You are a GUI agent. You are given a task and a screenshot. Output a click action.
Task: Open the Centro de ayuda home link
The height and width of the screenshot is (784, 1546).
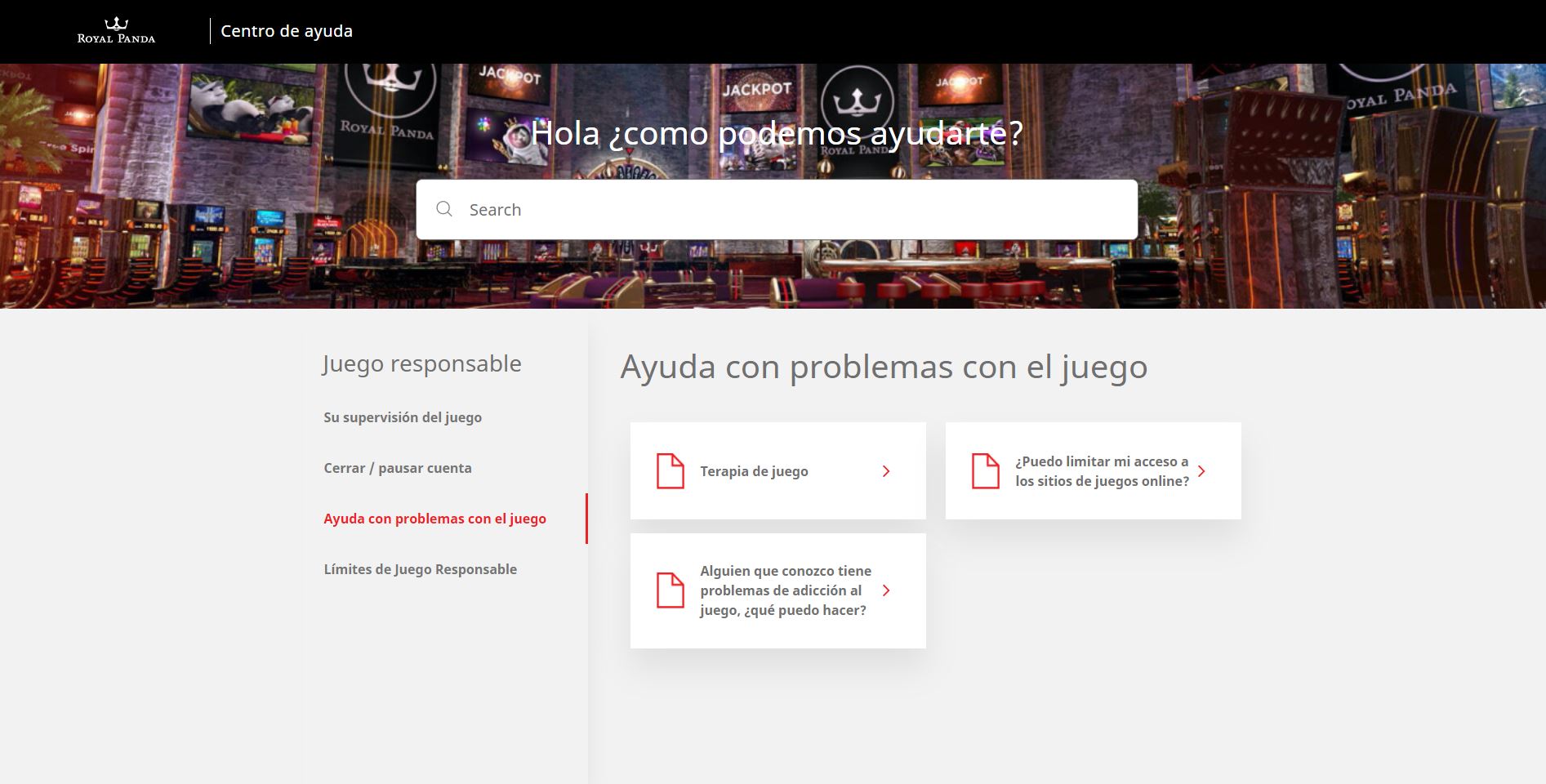pos(287,31)
